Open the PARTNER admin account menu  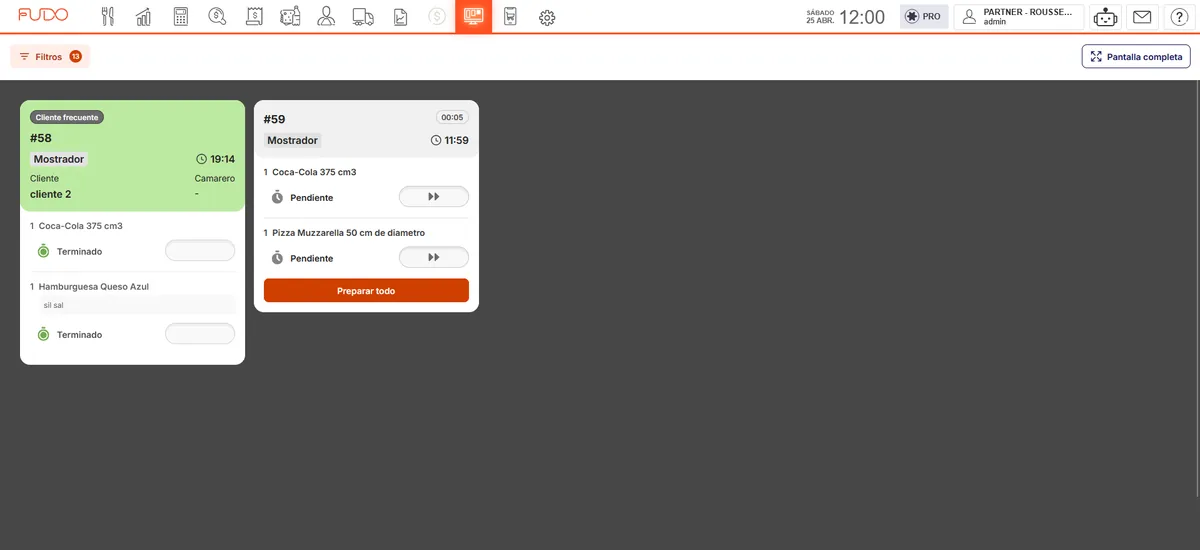coord(1019,17)
